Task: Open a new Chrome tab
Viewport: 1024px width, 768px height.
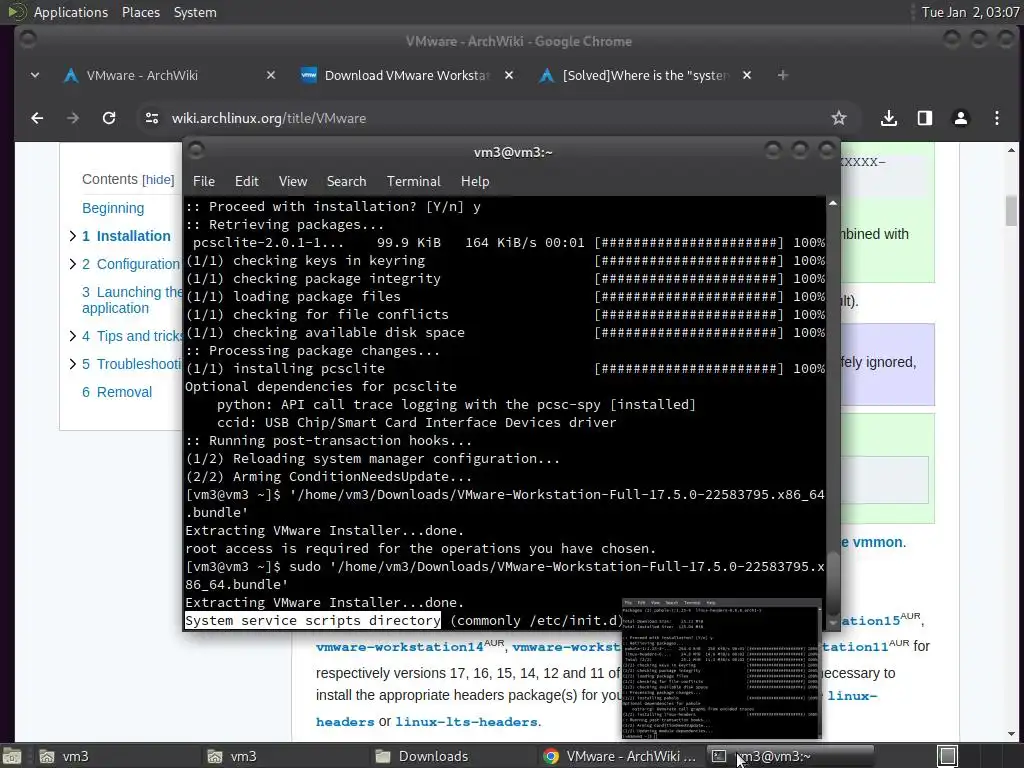Action: (782, 76)
